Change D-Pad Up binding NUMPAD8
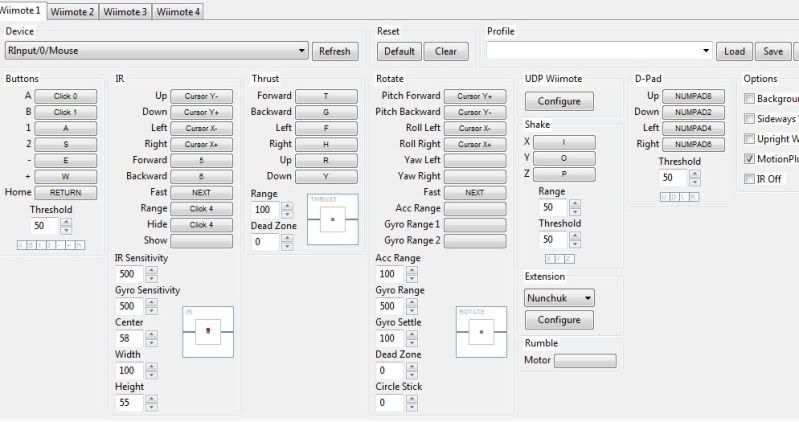Image resolution: width=799 pixels, height=422 pixels. click(693, 96)
